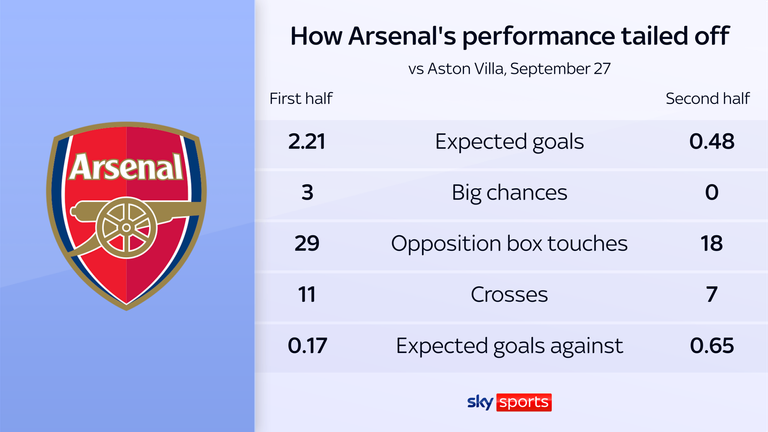Click the 'Expected goals against' row label
The height and width of the screenshot is (432, 768).
click(510, 346)
